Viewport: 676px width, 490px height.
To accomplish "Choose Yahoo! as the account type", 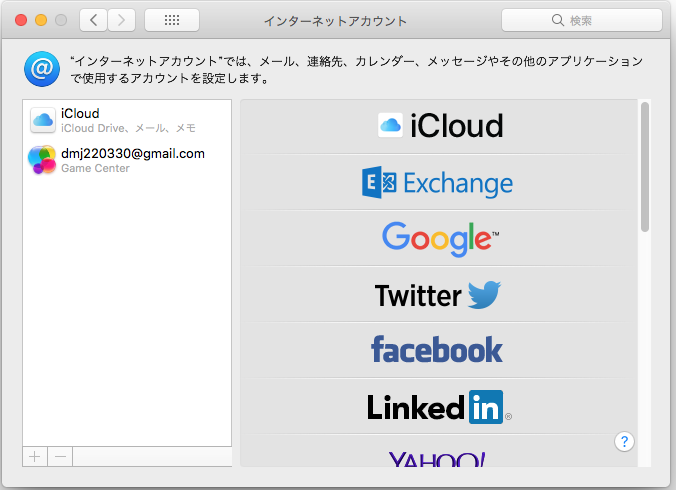I will point(439,451).
